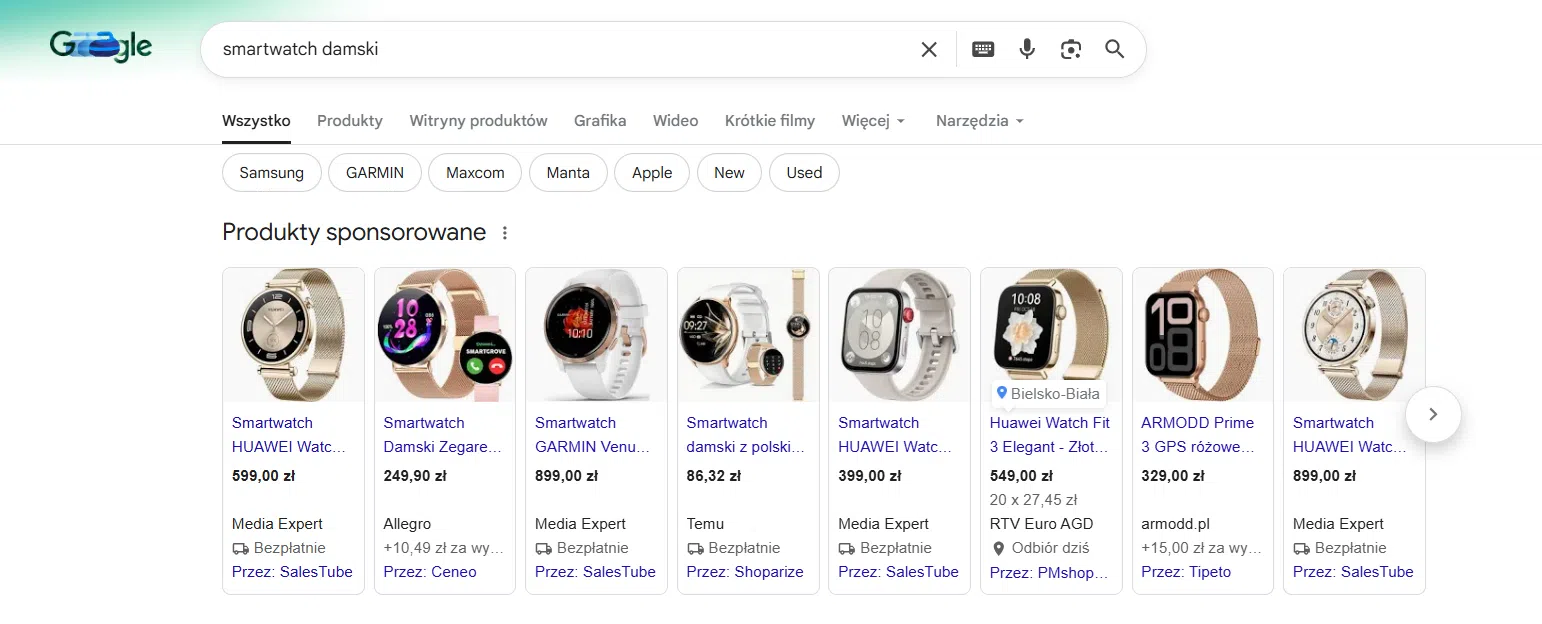Open options via the three-dot icon near Produkty sponsorowane

[x=505, y=232]
